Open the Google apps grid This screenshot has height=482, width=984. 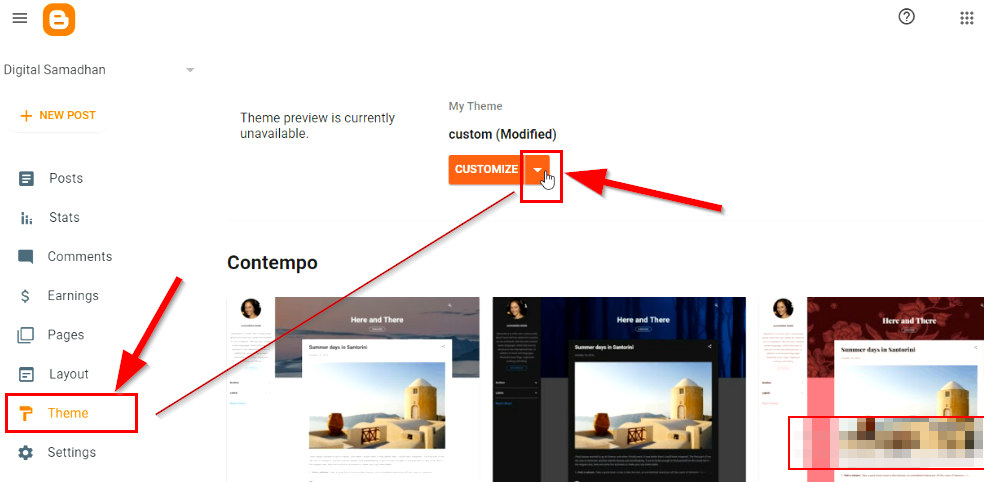(967, 18)
